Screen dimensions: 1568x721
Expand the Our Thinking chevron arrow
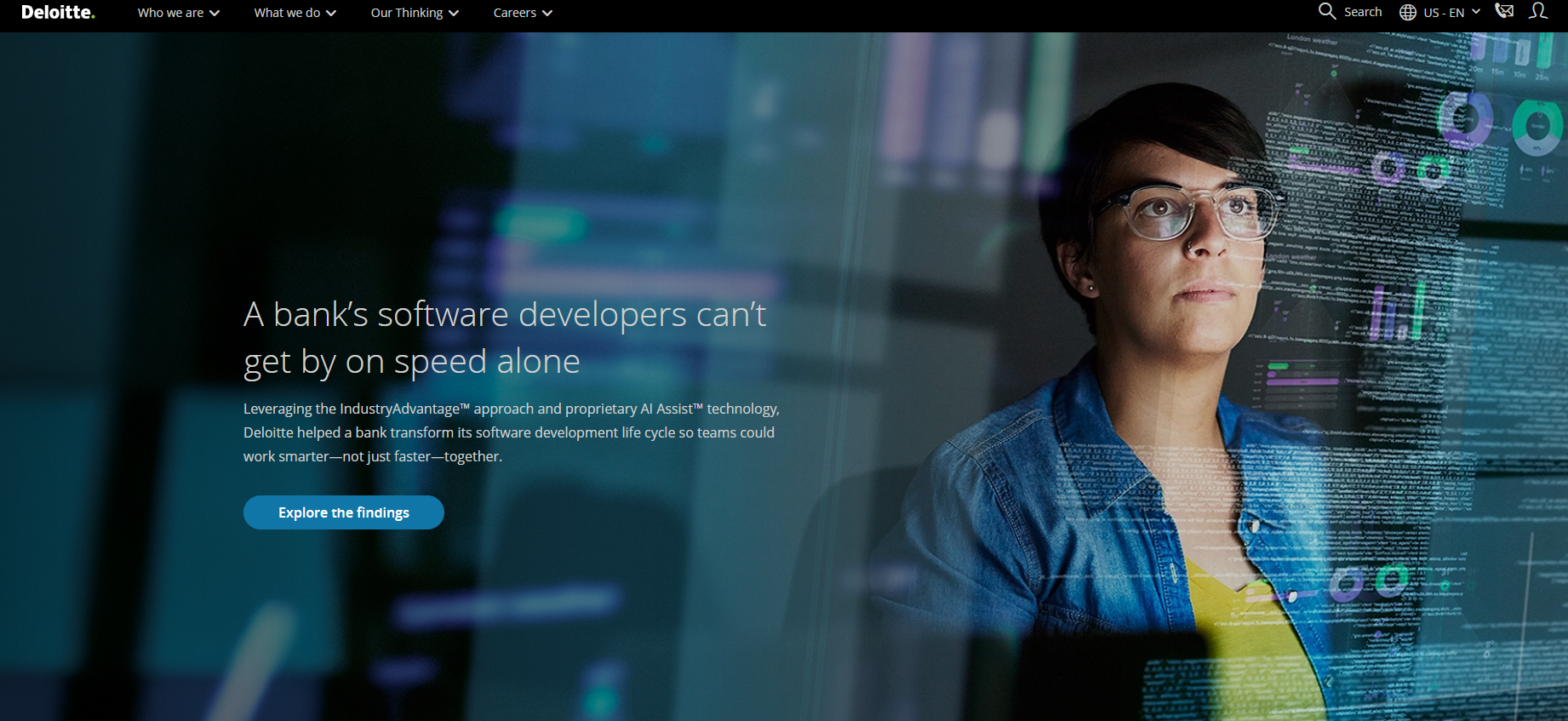point(454,14)
